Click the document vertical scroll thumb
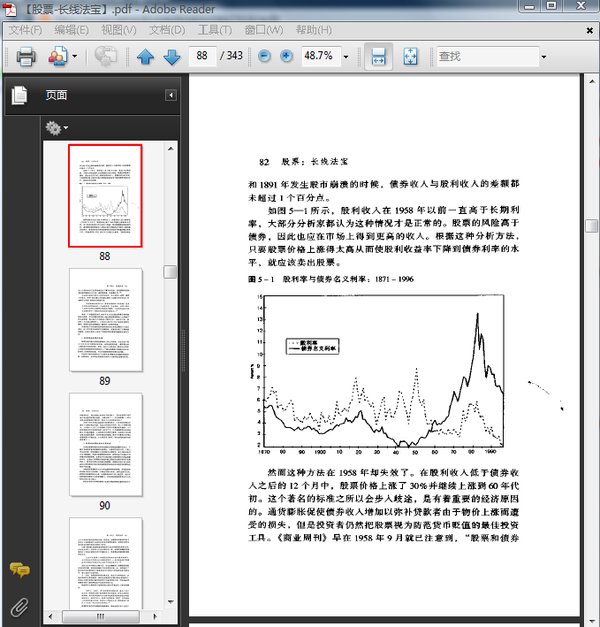Image resolution: width=600 pixels, height=627 pixels. (x=592, y=226)
